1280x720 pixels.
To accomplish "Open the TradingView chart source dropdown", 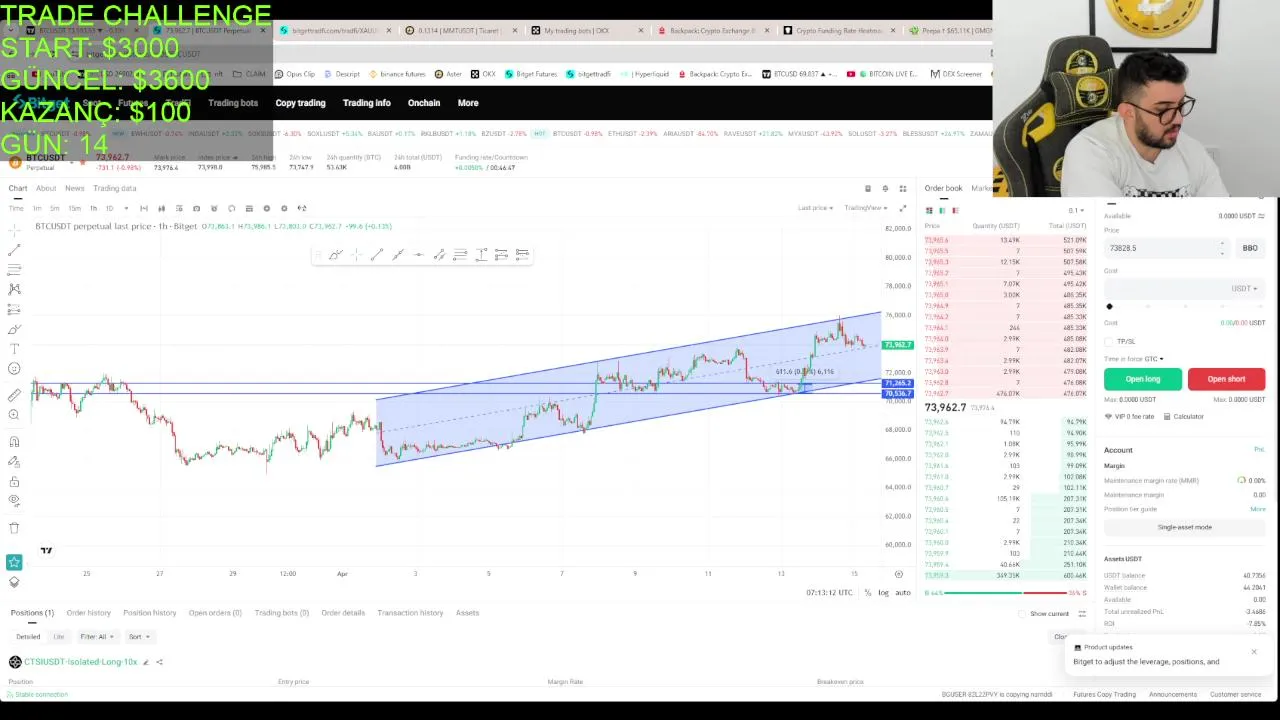I will [865, 208].
